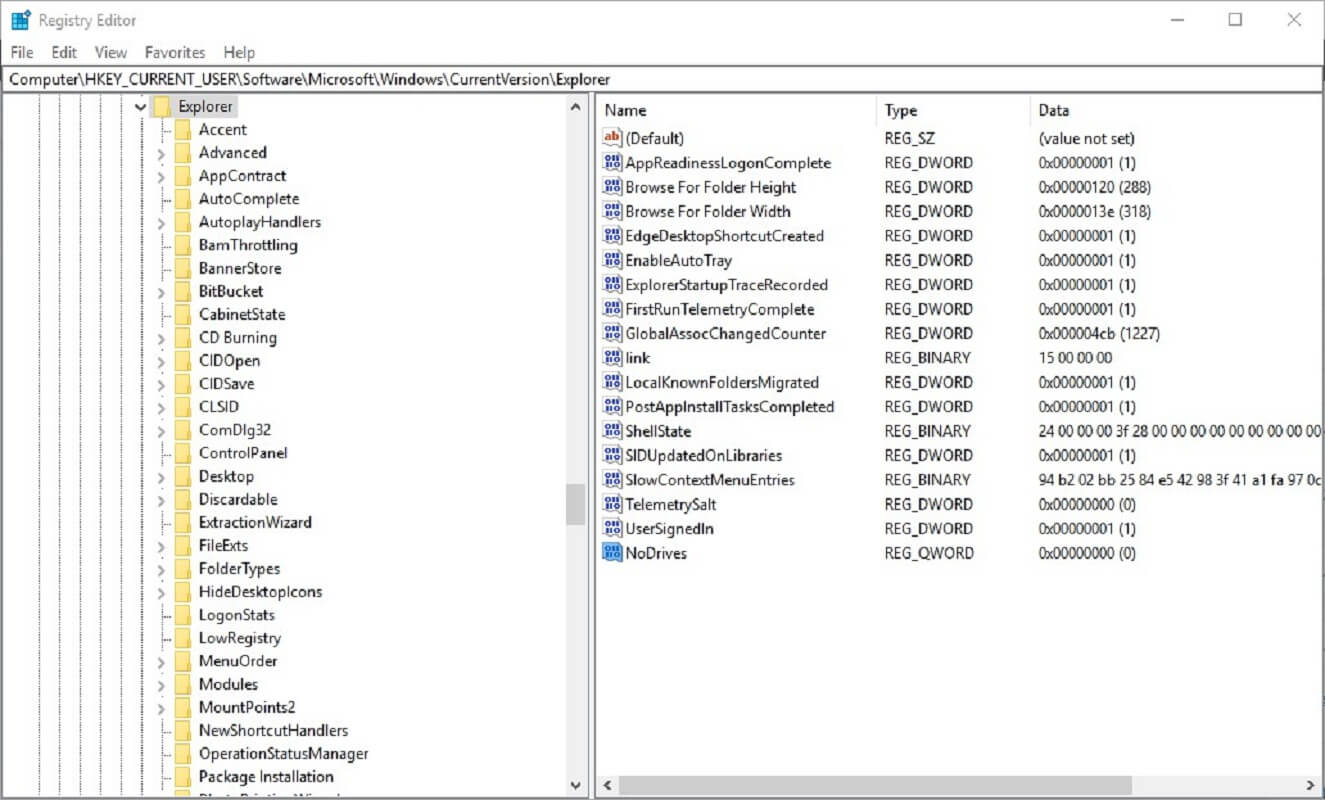Select the BannerStore key
Screen dimensions: 1325x800
click(240, 268)
